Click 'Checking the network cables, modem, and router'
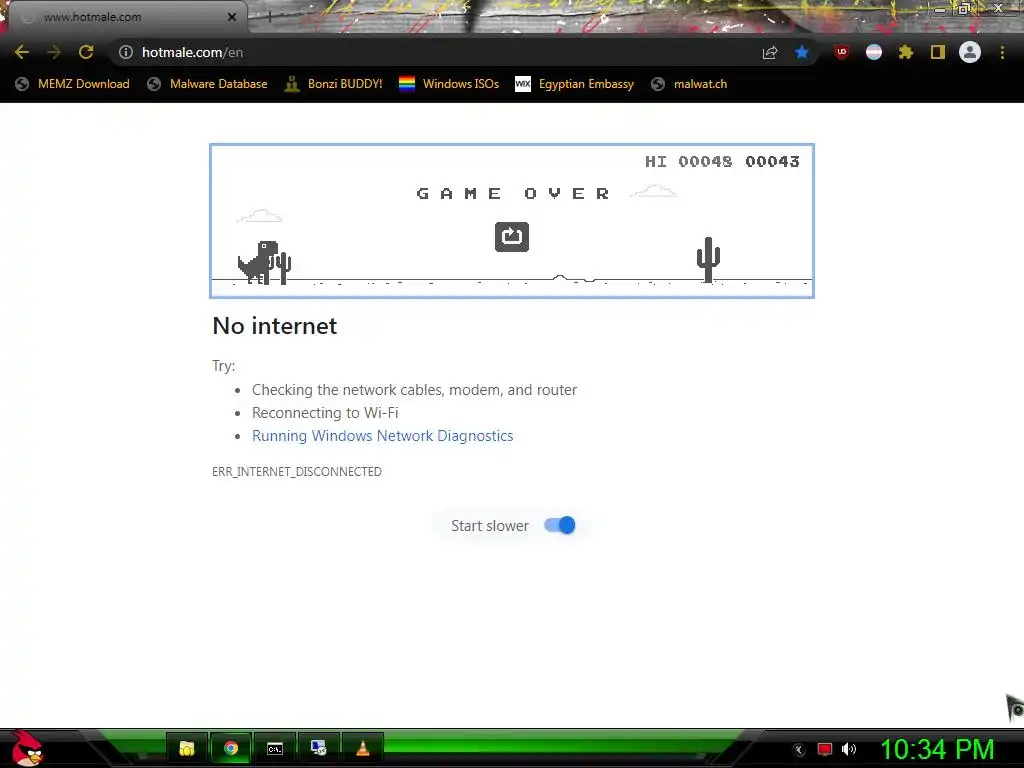The height and width of the screenshot is (768, 1024). pyautogui.click(x=415, y=390)
